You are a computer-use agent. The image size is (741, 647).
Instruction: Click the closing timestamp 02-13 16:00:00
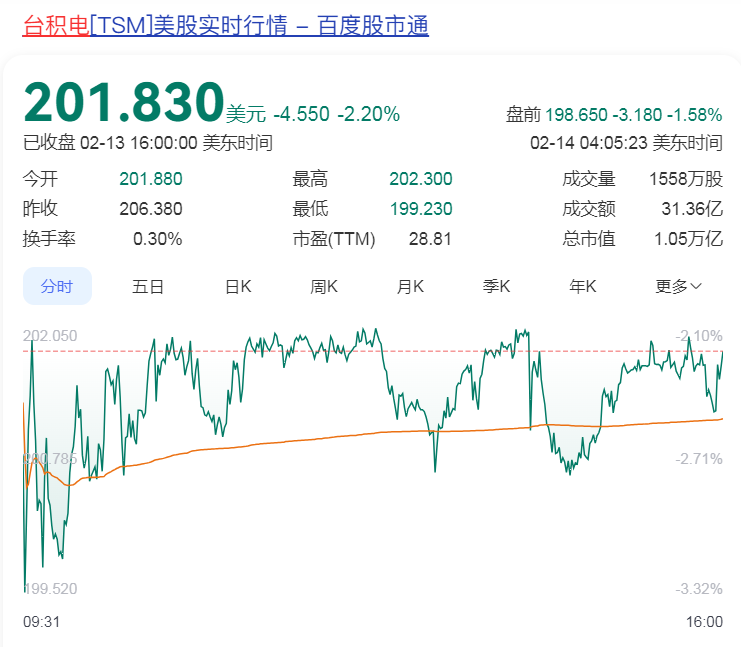[x=138, y=143]
